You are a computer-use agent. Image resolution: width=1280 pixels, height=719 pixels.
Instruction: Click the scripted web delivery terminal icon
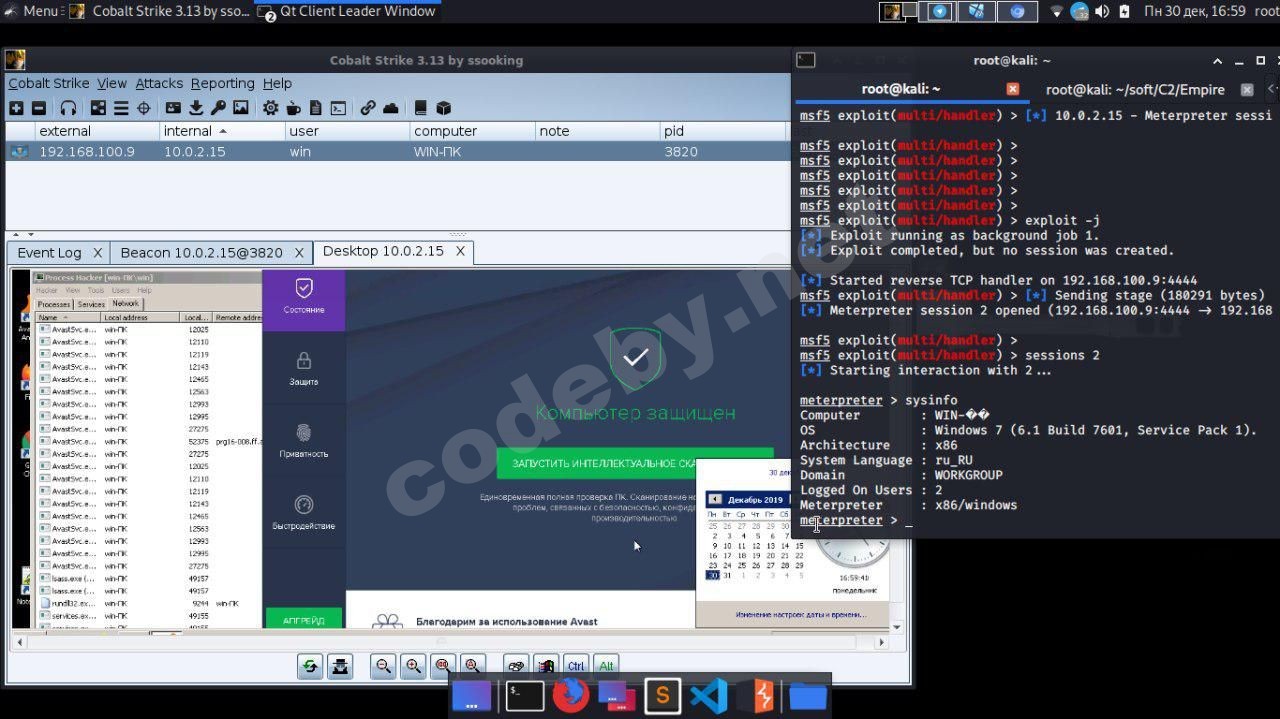(339, 108)
